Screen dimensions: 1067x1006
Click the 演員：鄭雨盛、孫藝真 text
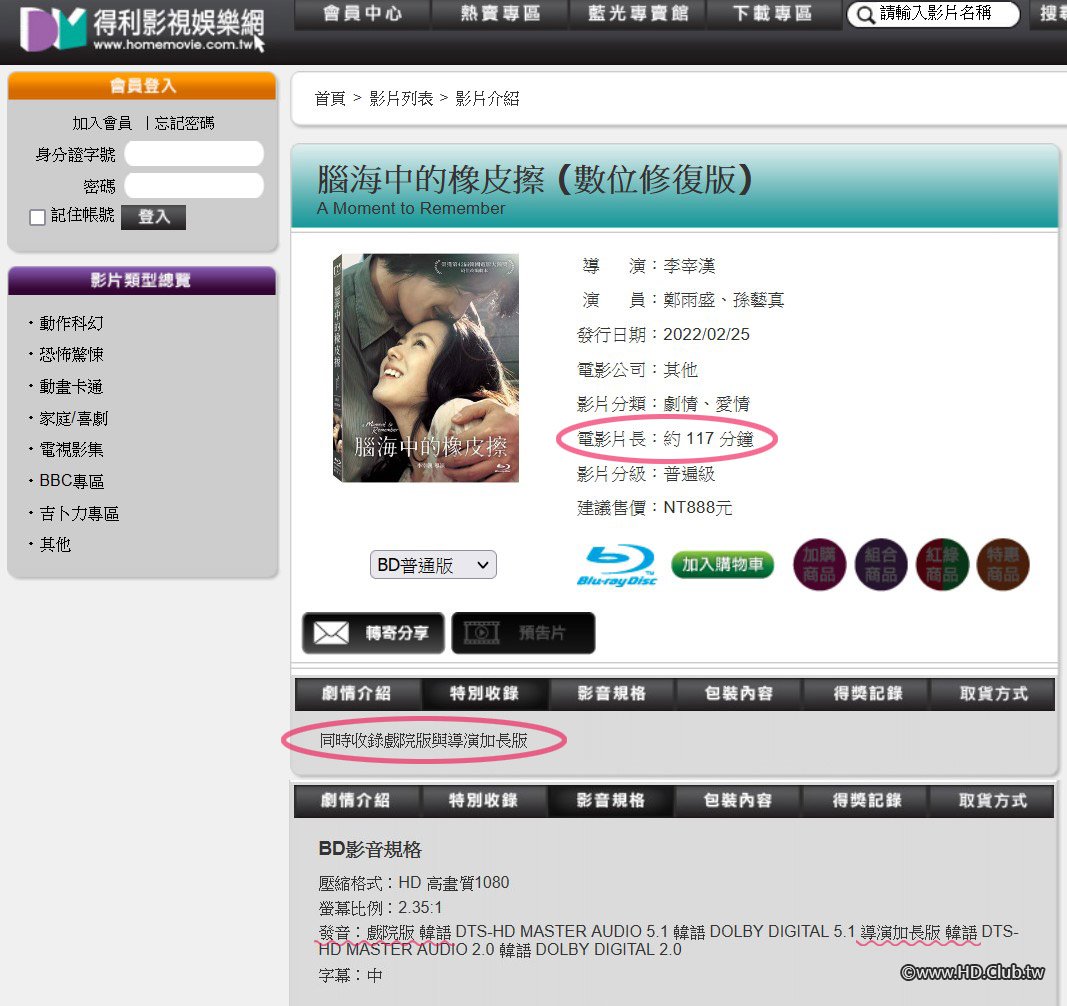[681, 300]
